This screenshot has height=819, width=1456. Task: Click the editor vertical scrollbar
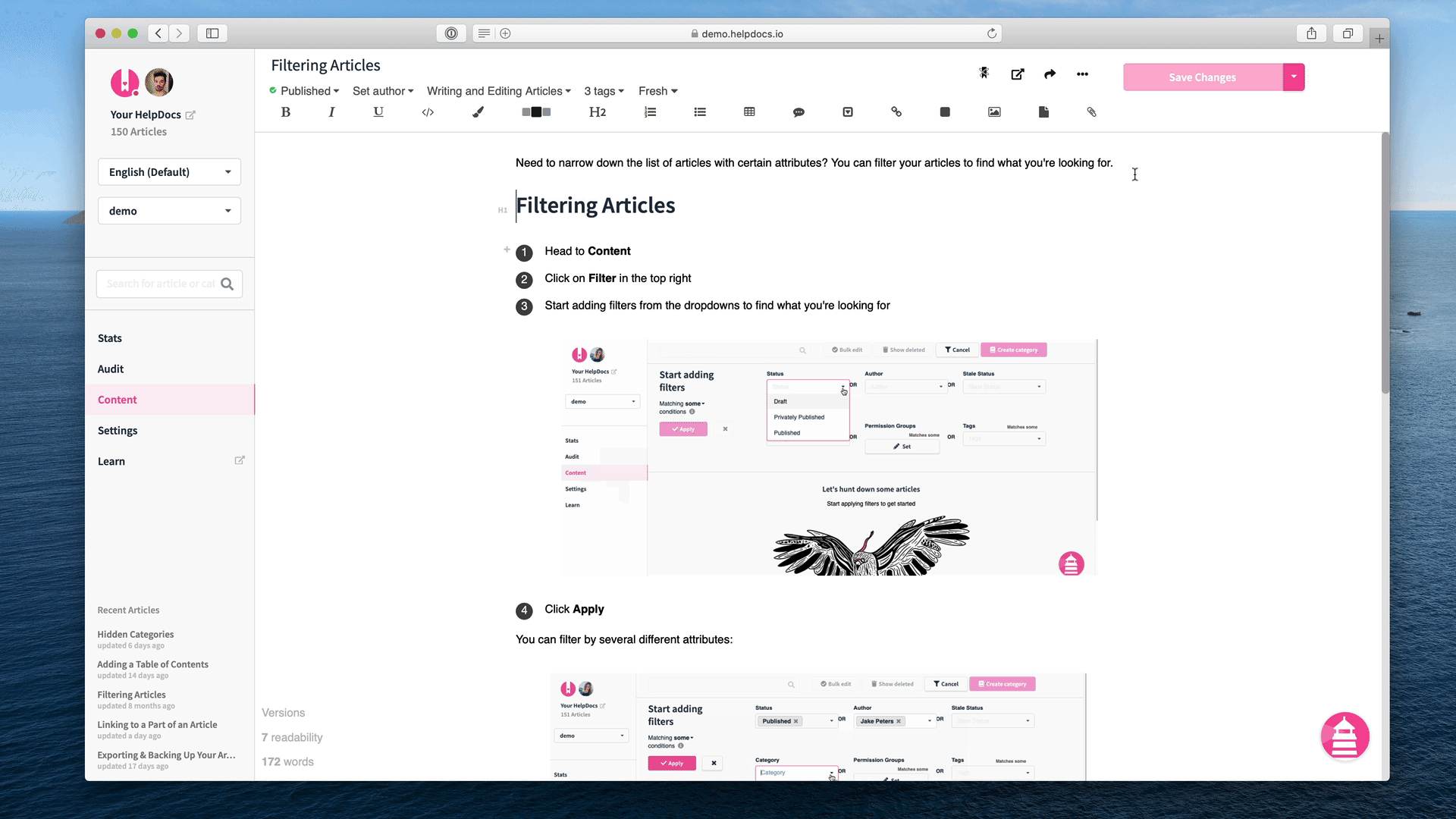1385,262
